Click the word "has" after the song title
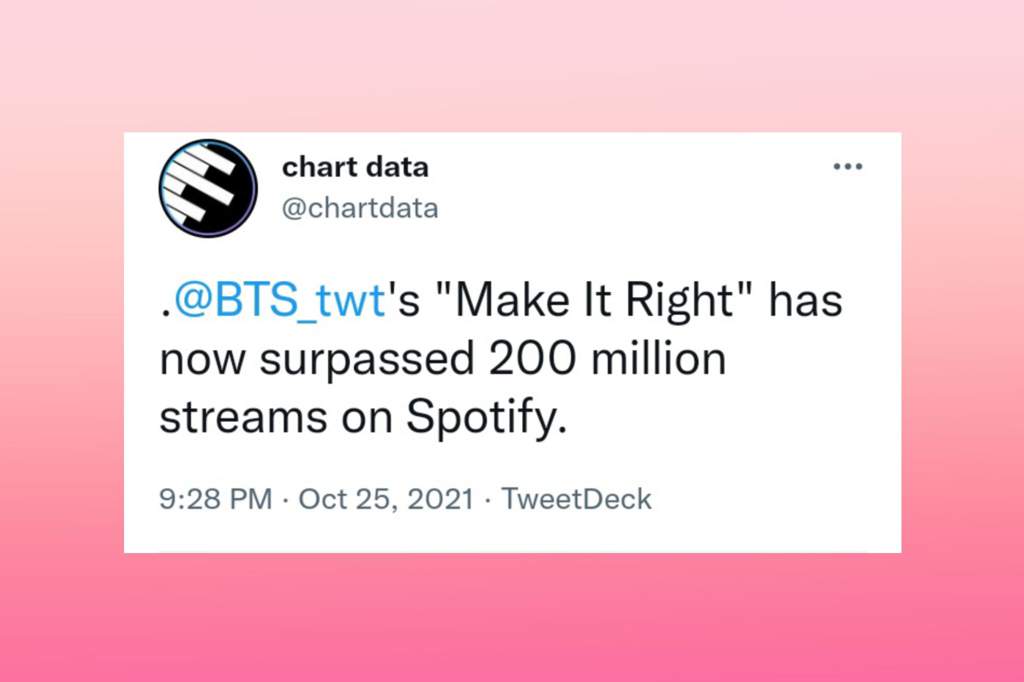This screenshot has width=1024, height=682. point(806,300)
